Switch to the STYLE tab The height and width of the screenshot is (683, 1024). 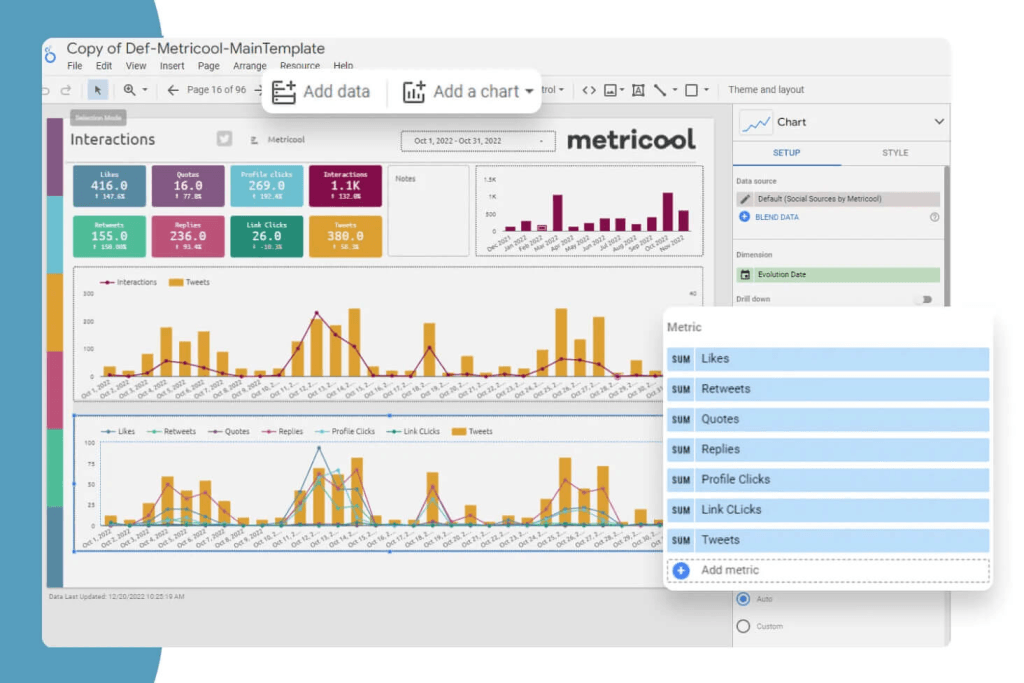[895, 153]
